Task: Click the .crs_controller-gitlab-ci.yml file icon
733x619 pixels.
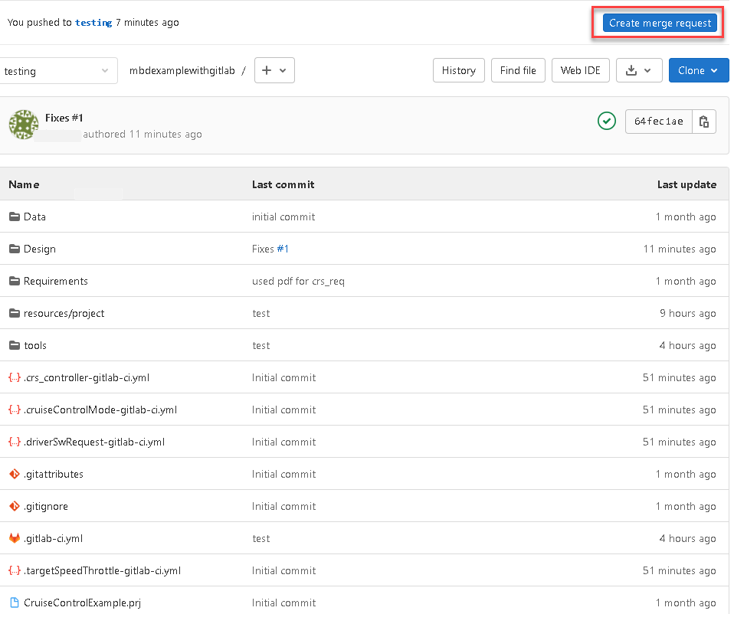Action: coord(14,378)
